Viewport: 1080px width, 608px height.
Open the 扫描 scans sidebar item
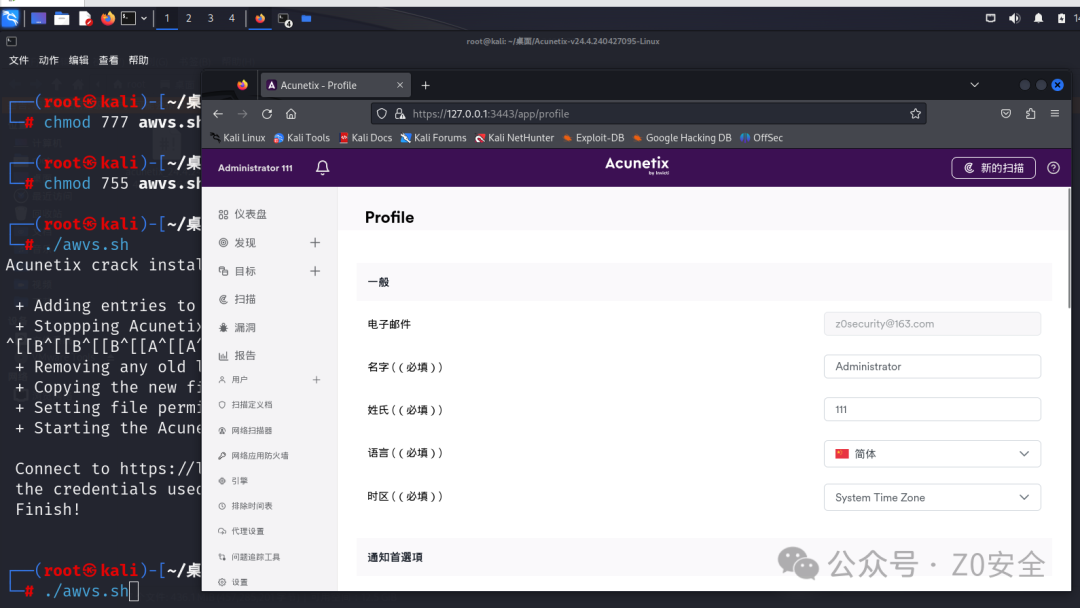click(237, 299)
